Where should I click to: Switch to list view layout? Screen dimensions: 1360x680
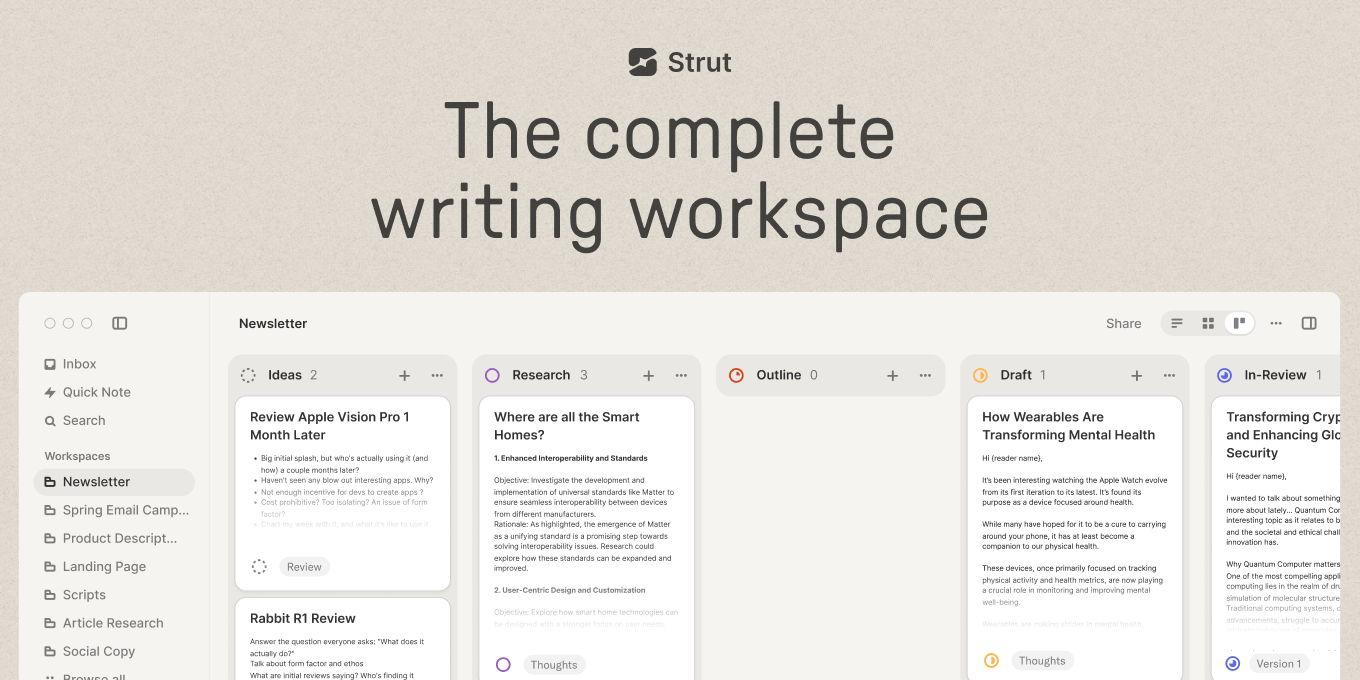click(x=1177, y=323)
